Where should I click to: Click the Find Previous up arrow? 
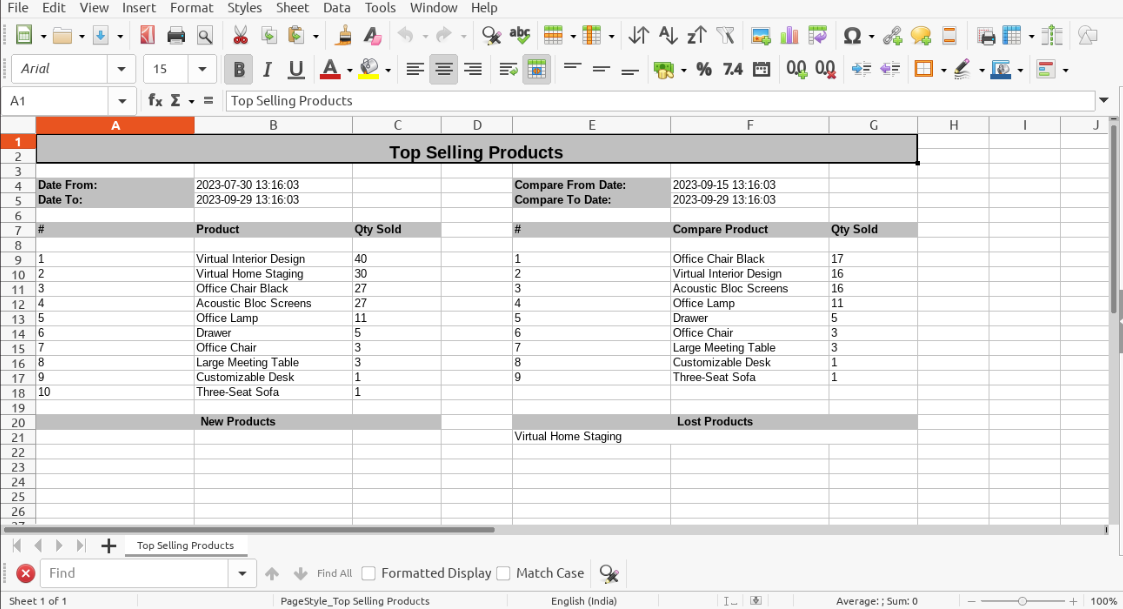271,573
